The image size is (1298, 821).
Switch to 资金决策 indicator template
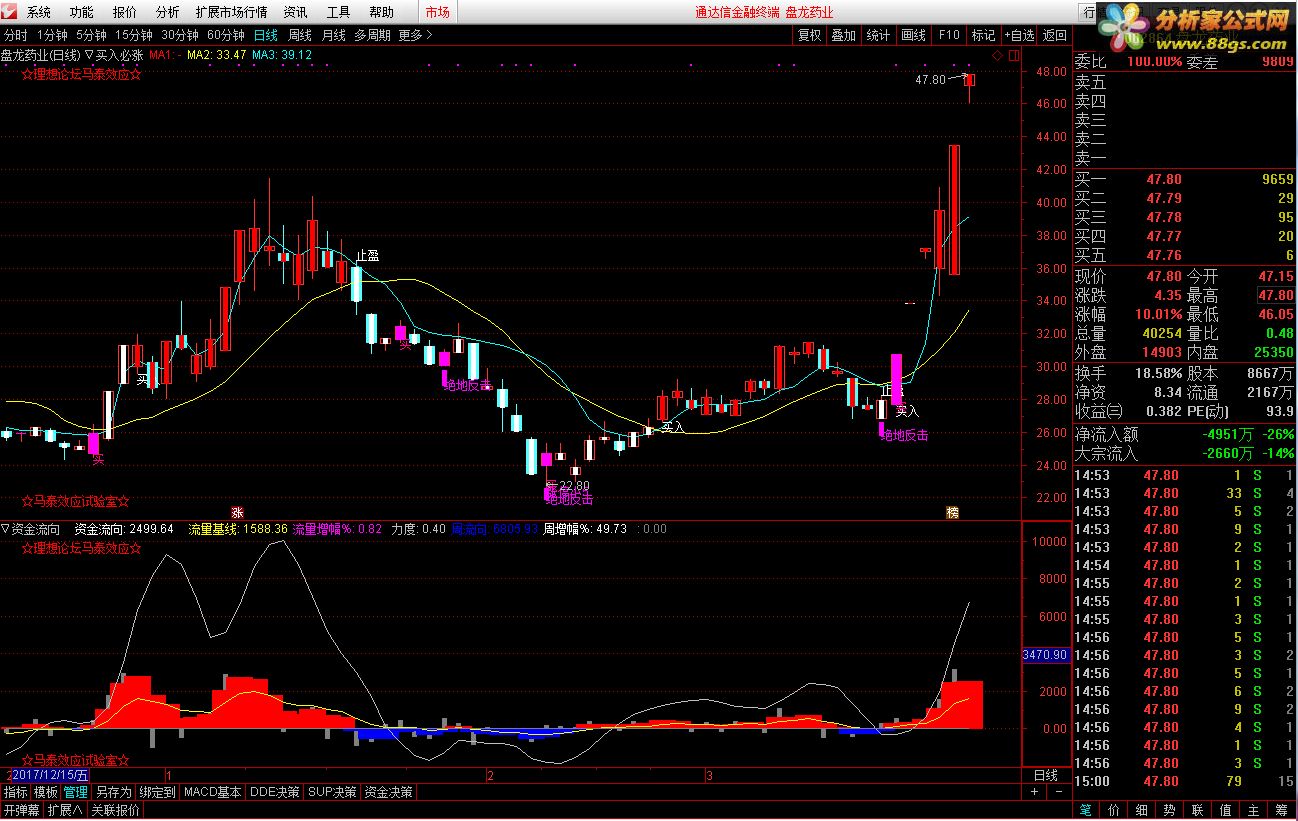[388, 791]
